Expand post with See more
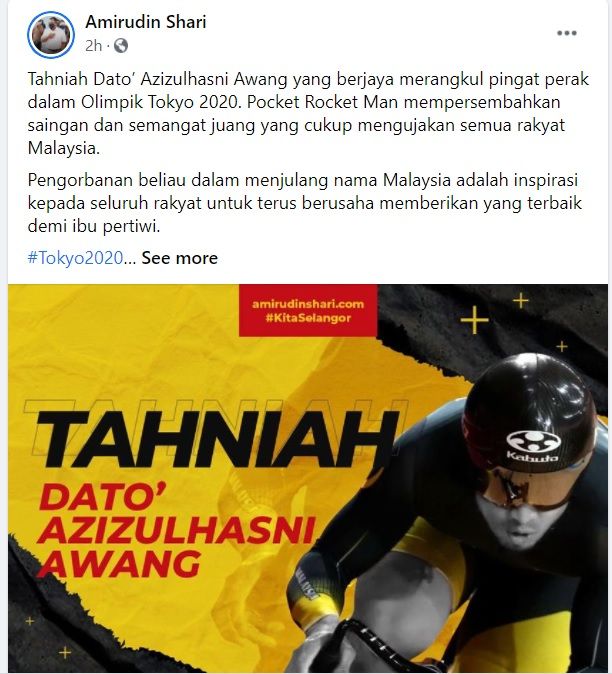612x674 pixels. coord(180,258)
